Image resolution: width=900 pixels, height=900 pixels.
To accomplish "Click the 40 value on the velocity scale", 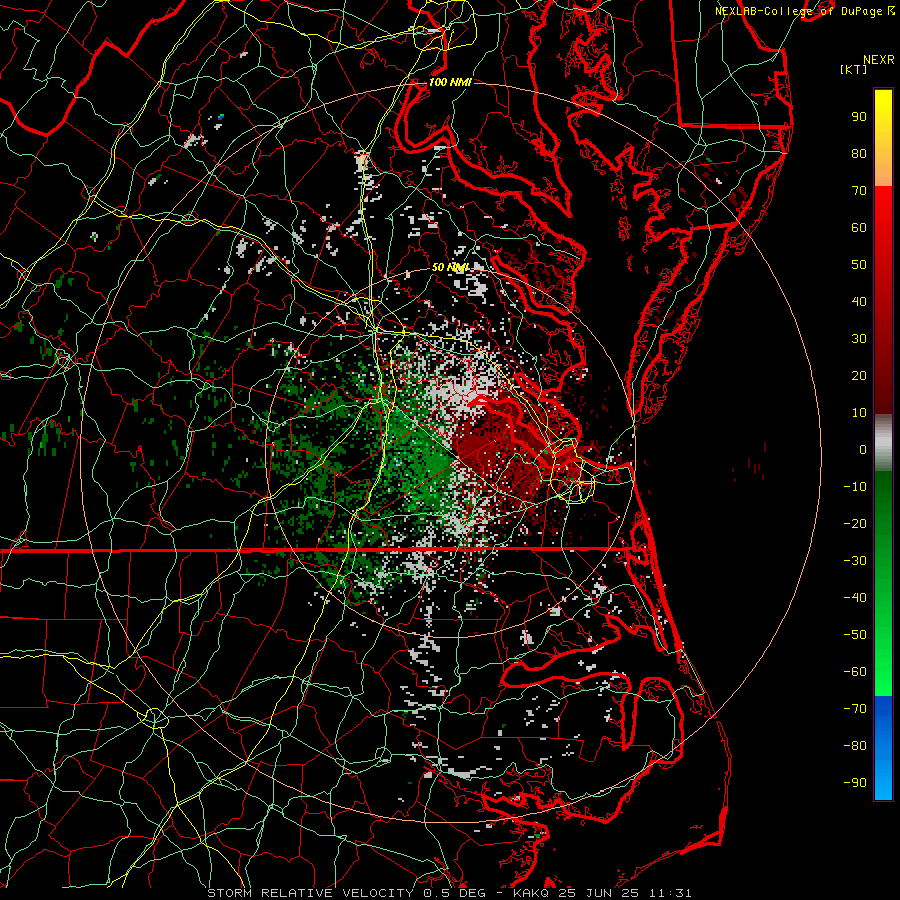I will tap(859, 301).
